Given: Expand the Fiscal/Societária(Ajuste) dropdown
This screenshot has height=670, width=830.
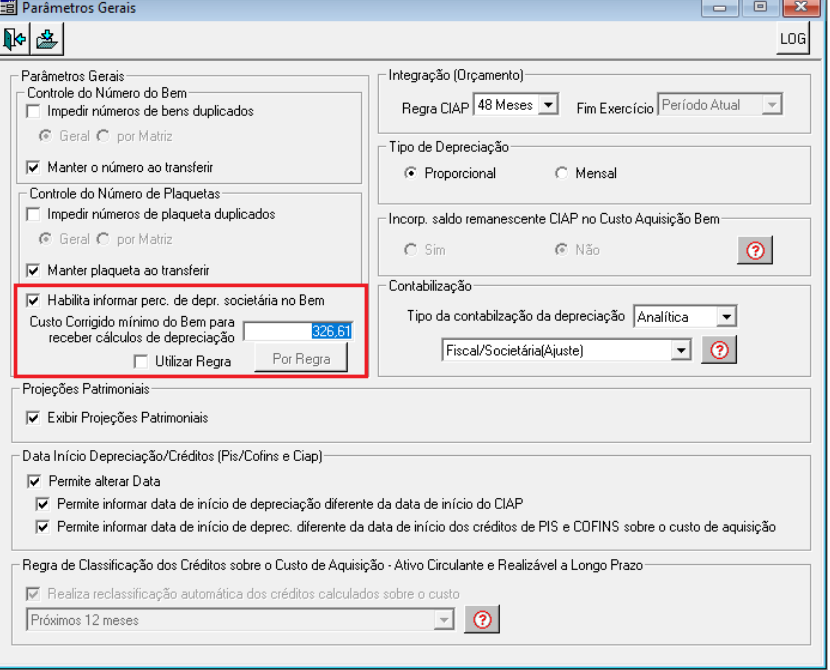Looking at the screenshot, I should (681, 350).
